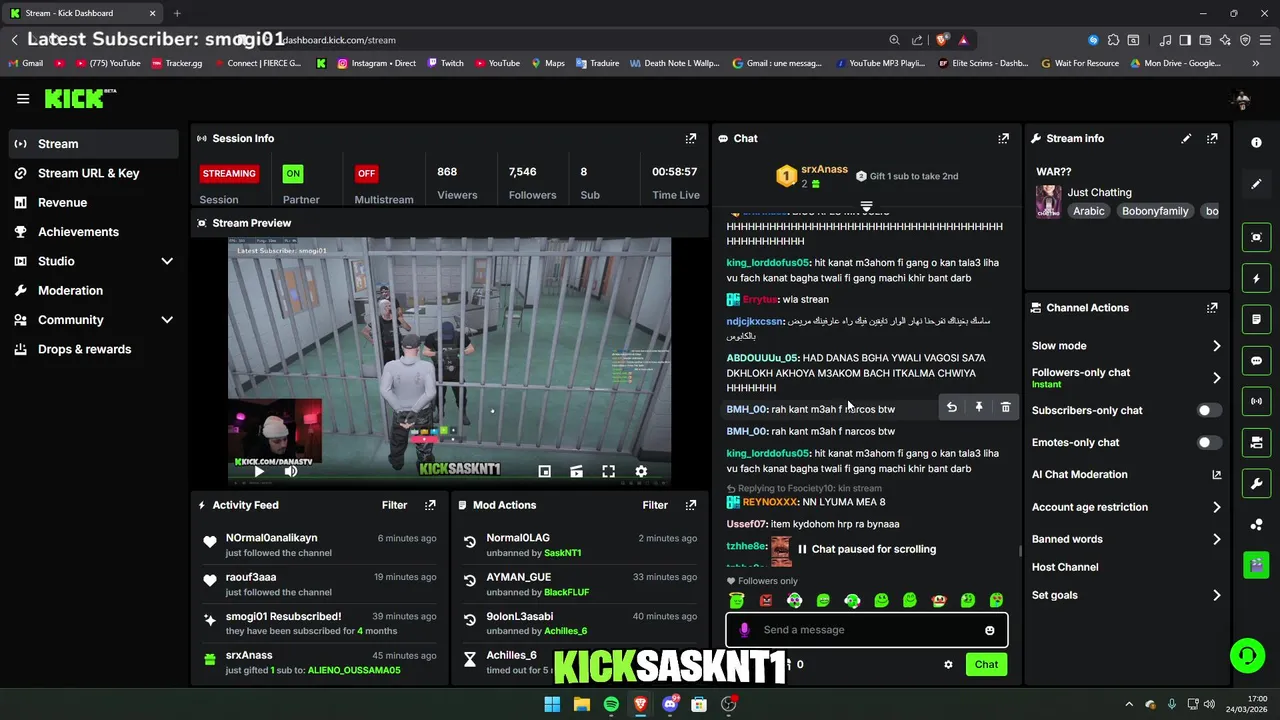The width and height of the screenshot is (1280, 720).
Task: Go to Stream in the sidebar
Action: (x=94, y=144)
